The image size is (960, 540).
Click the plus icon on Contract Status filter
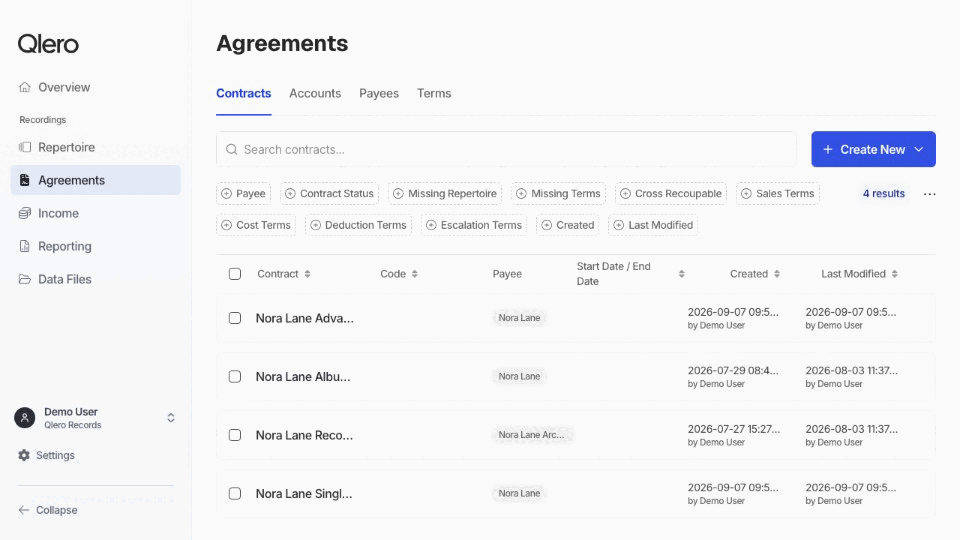(x=290, y=193)
